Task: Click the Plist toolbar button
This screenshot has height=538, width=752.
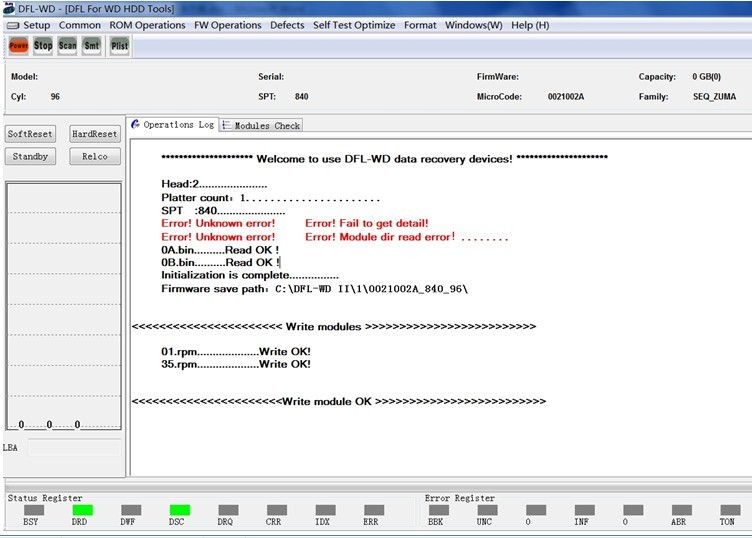Action: [119, 46]
